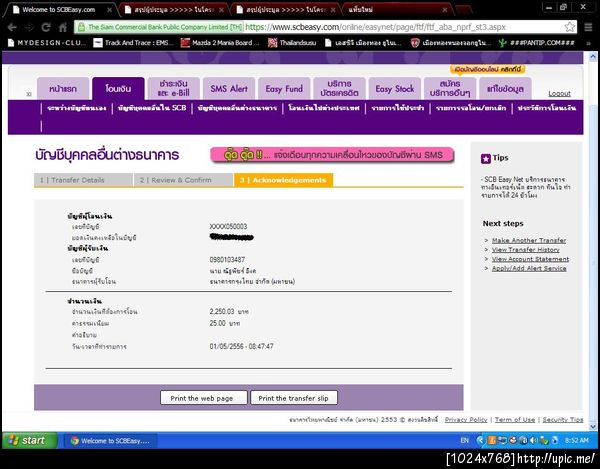Viewport: 600px width, 469px height.
Task: Click the Logout link
Action: coord(559,93)
